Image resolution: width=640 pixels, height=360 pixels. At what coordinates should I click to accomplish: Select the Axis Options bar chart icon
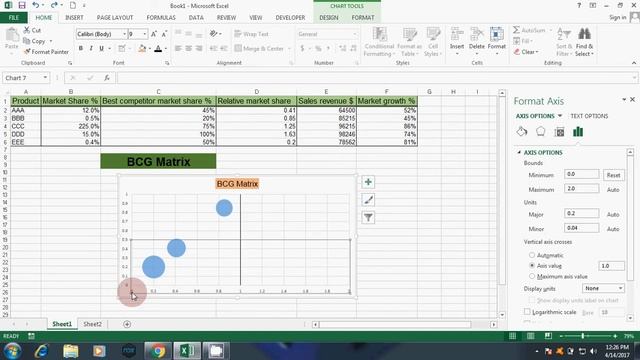pyautogui.click(x=578, y=131)
